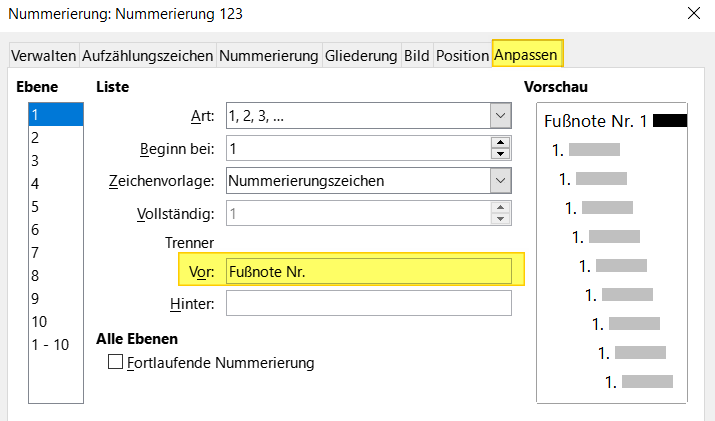
Task: Open the Bild tab
Action: coord(417,56)
